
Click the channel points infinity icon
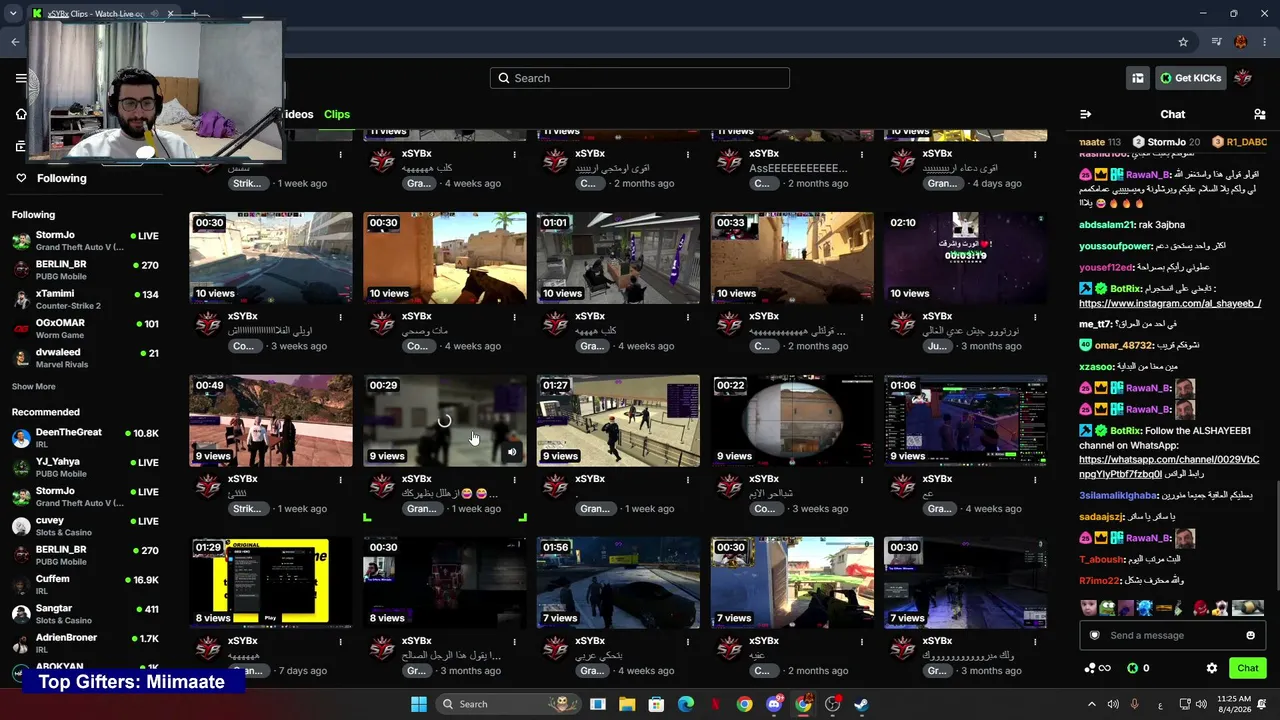(x=1097, y=668)
